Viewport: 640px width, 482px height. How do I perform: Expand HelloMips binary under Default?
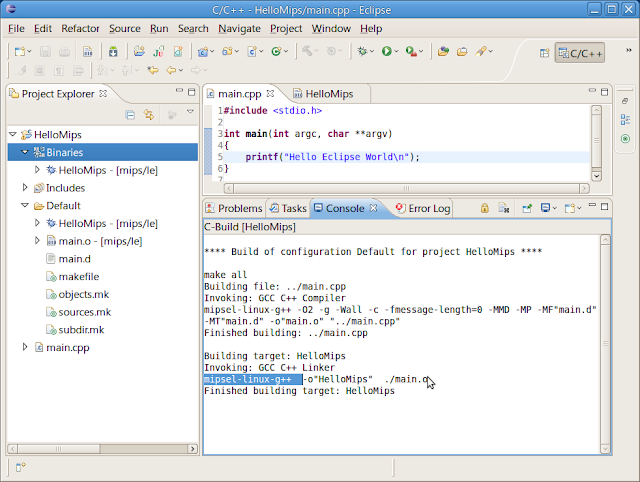click(37, 223)
